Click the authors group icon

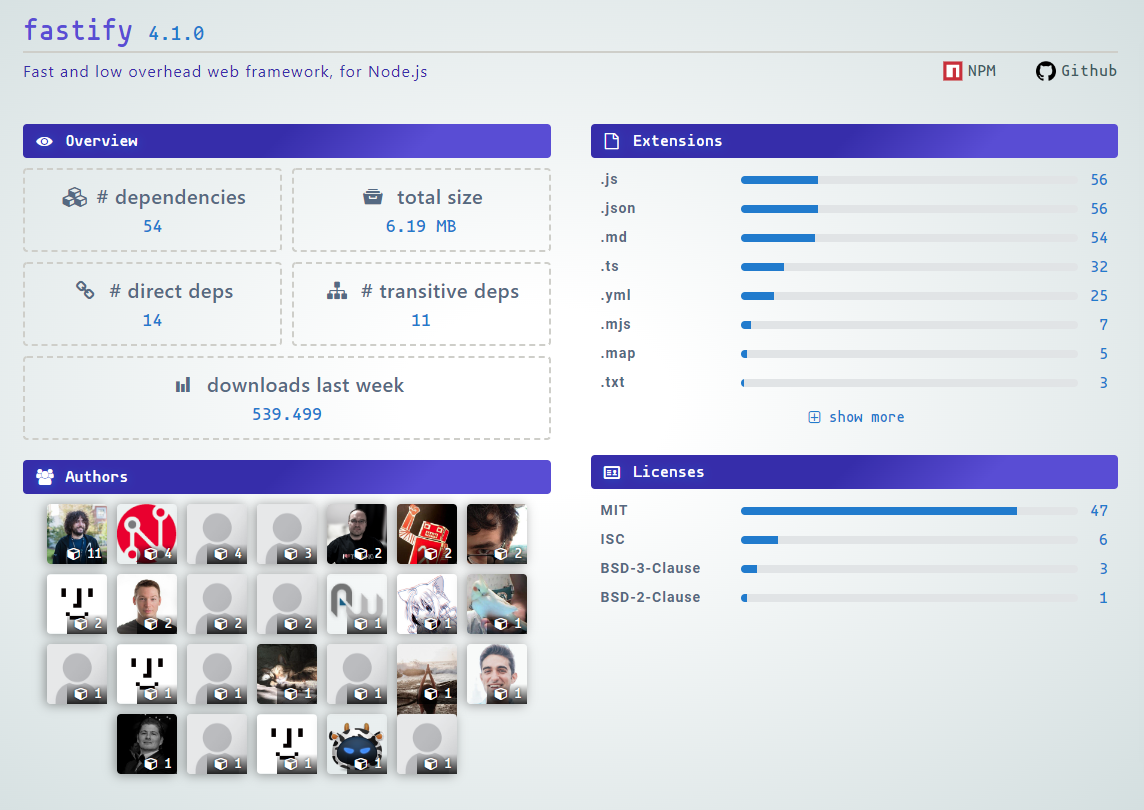pyautogui.click(x=43, y=477)
